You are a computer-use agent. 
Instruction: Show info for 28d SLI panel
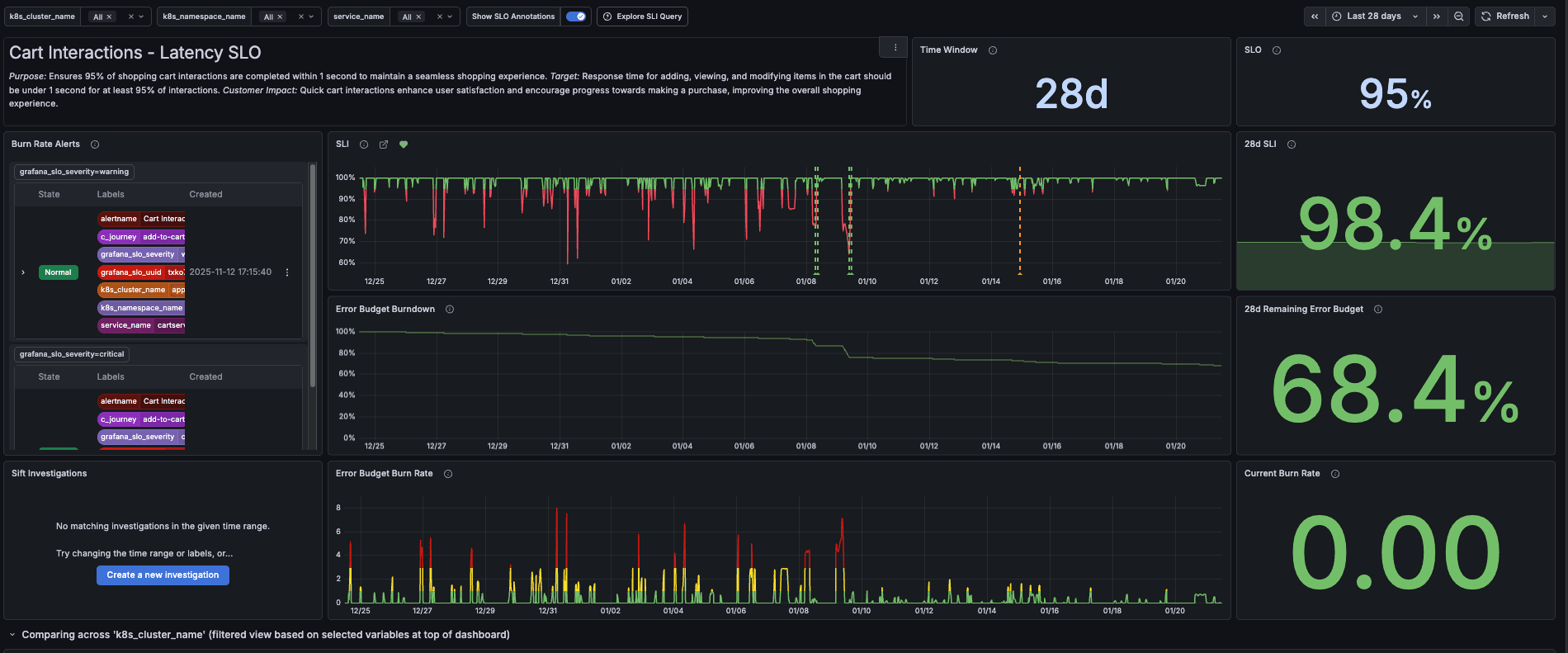1292,144
